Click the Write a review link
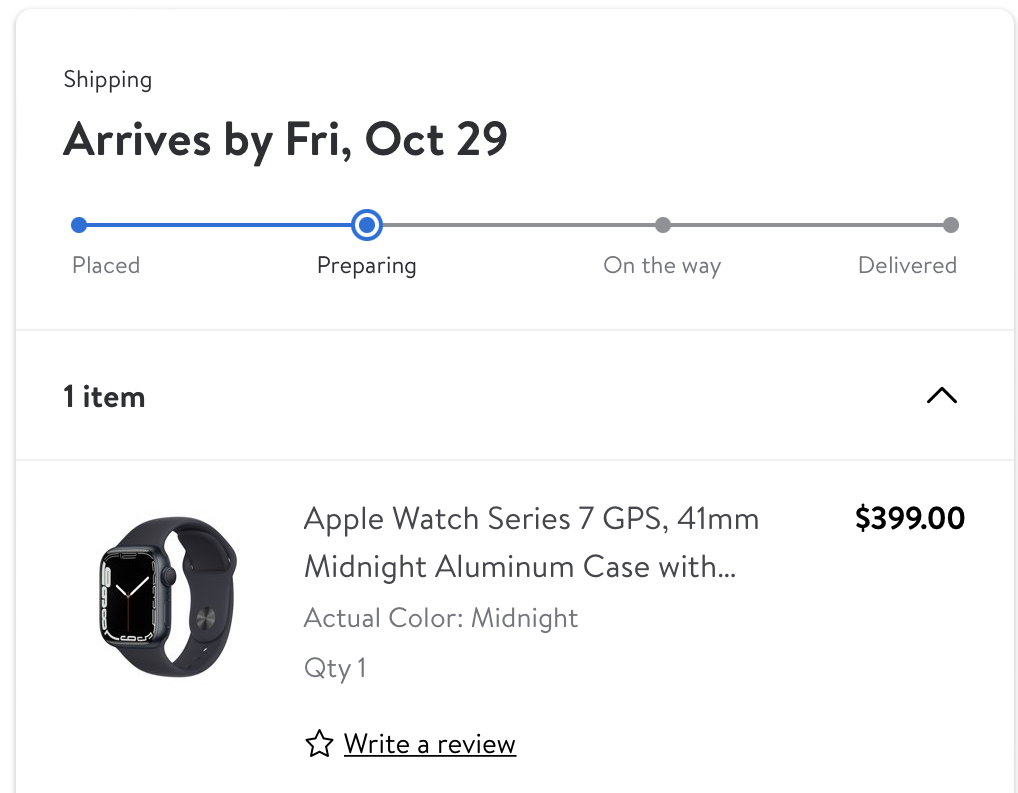This screenshot has height=793, width=1018. [x=429, y=744]
